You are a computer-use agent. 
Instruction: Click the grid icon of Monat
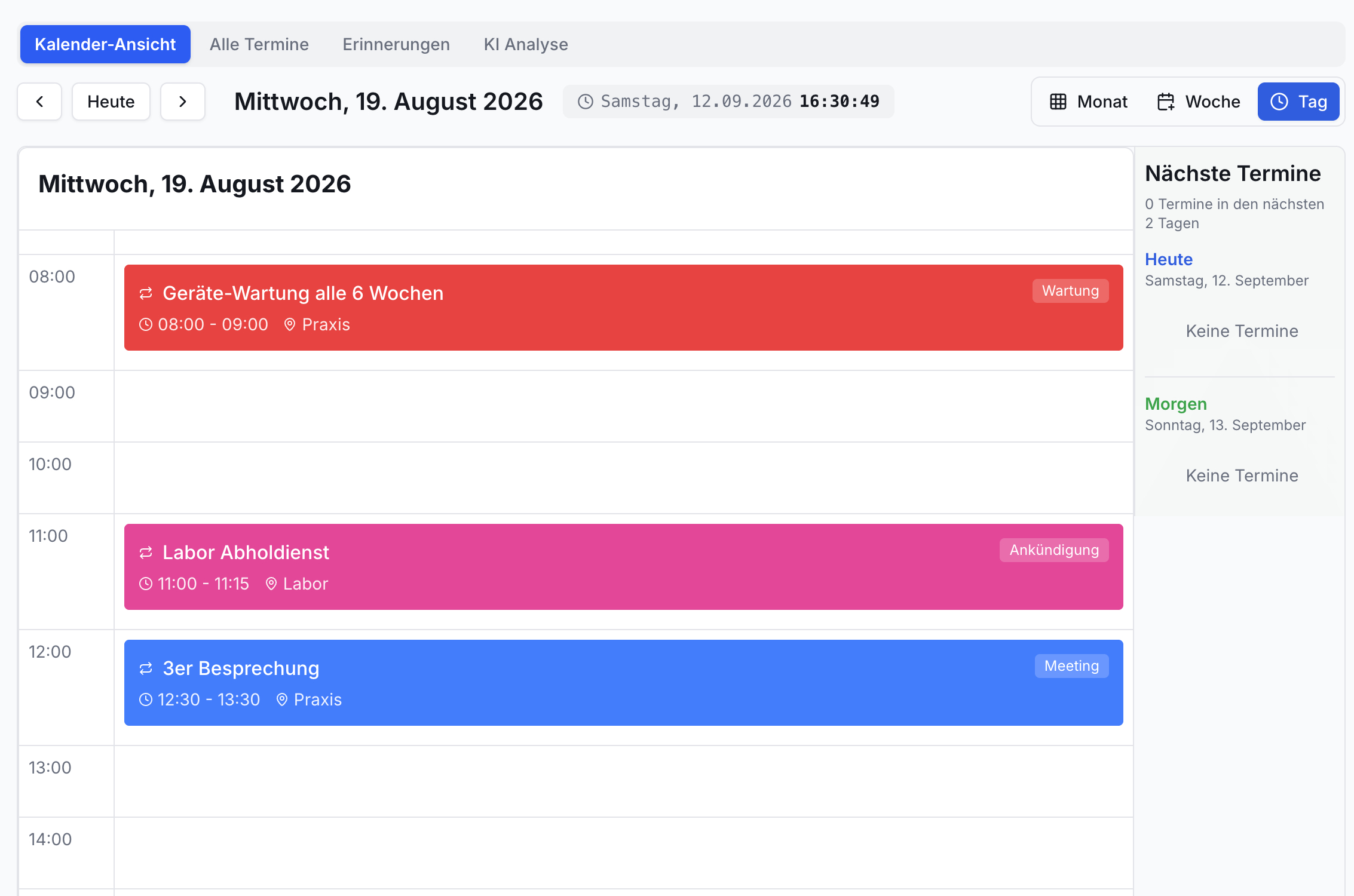(1058, 102)
